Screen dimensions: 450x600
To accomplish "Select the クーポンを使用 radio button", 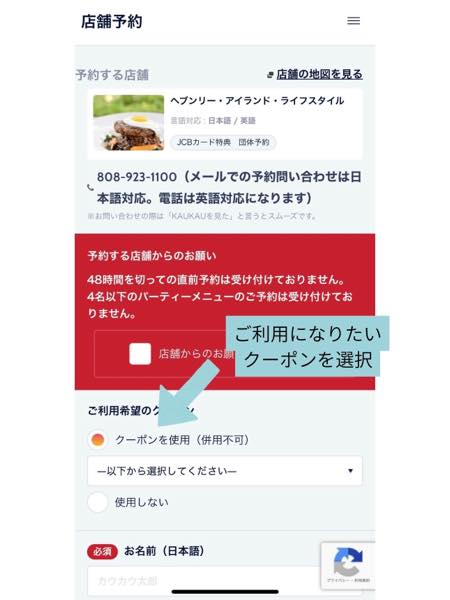I will [98, 439].
